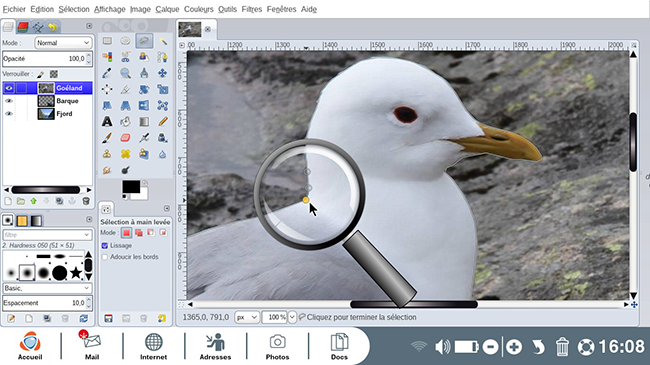
Task: Hide the Fjord layer
Action: (x=9, y=114)
